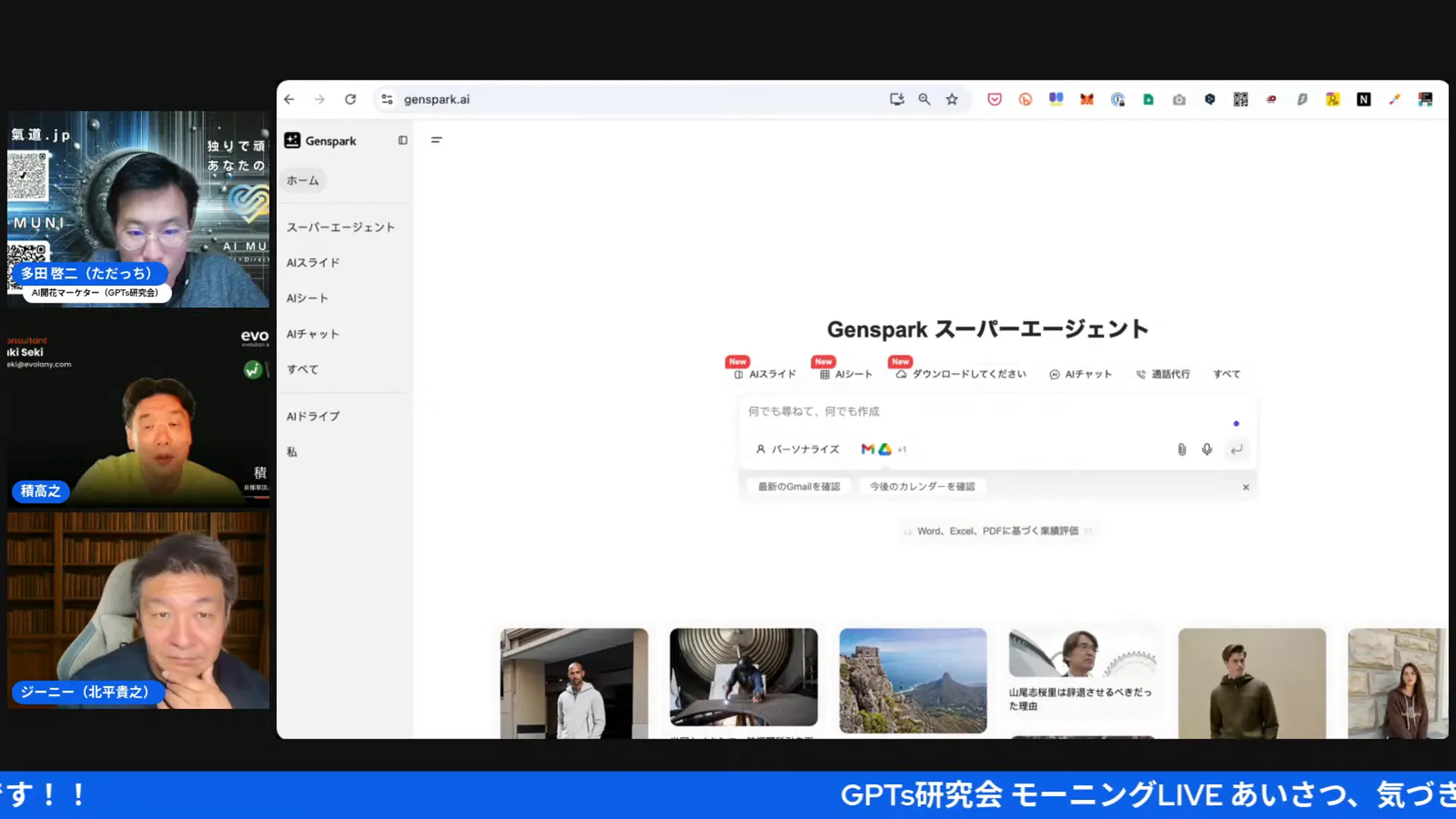Submit the prompt with the enter arrow
The image size is (1456, 819).
pos(1236,450)
